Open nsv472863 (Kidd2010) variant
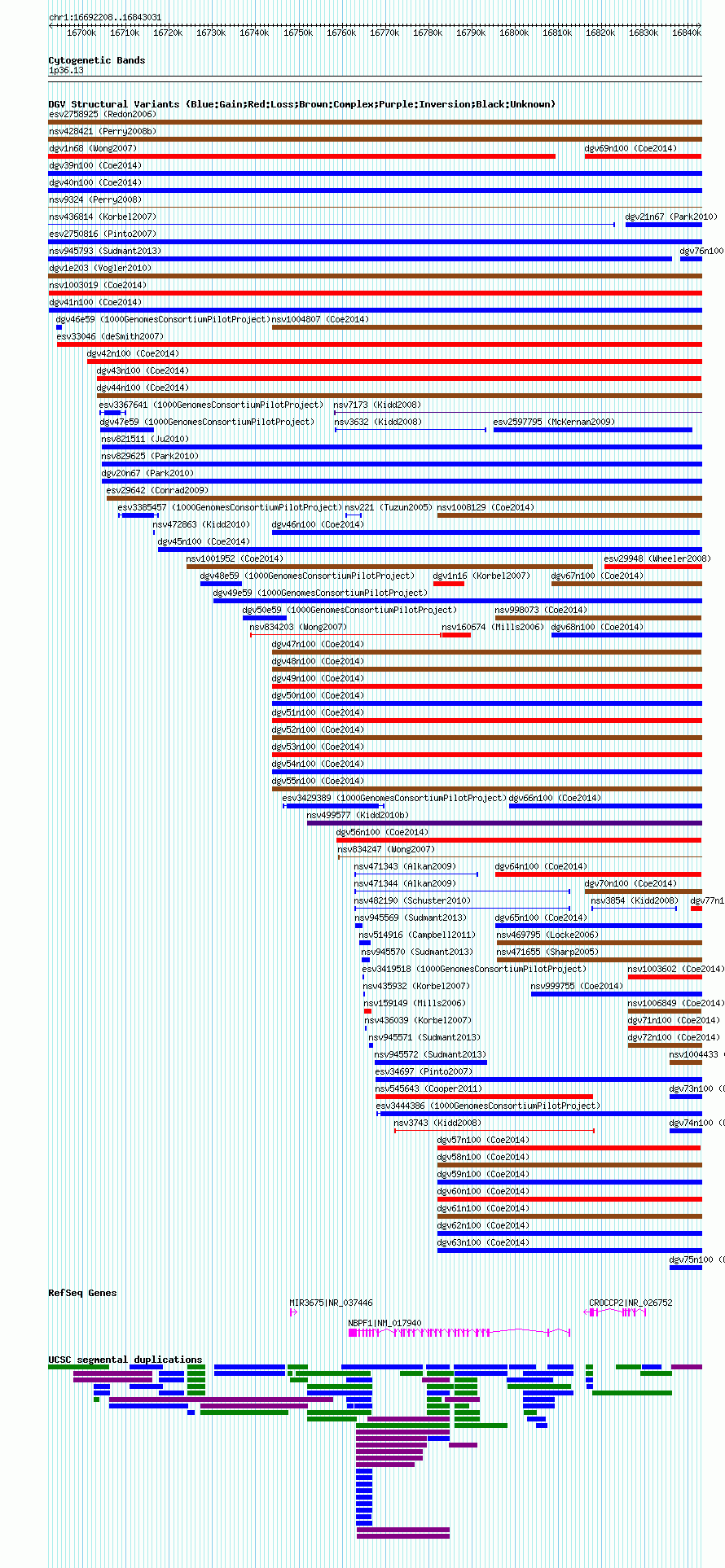The height and width of the screenshot is (1568, 725). click(x=202, y=524)
